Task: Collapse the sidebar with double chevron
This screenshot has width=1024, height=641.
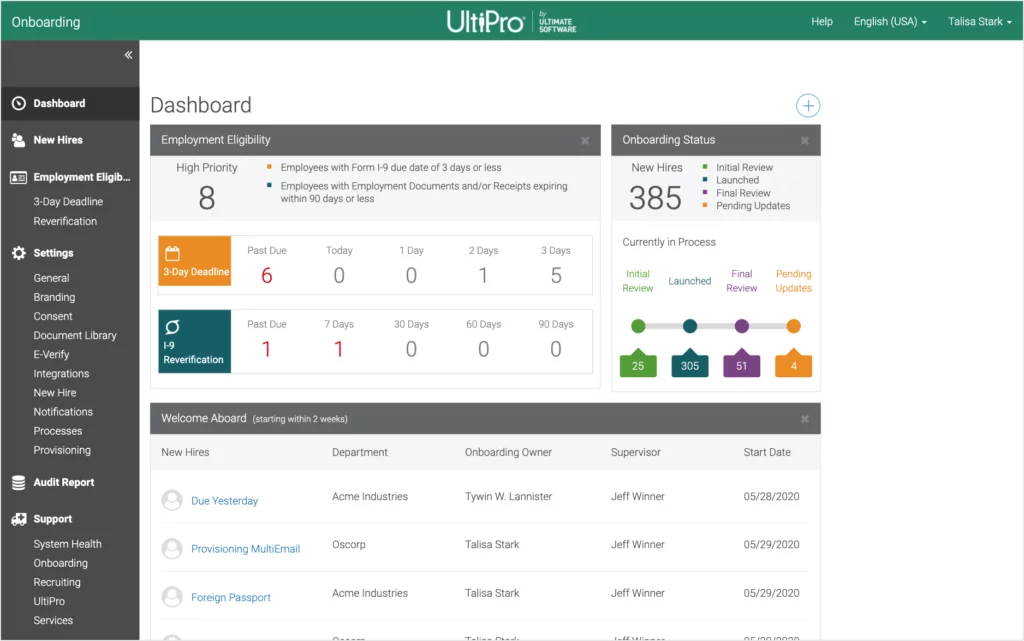Action: (128, 55)
